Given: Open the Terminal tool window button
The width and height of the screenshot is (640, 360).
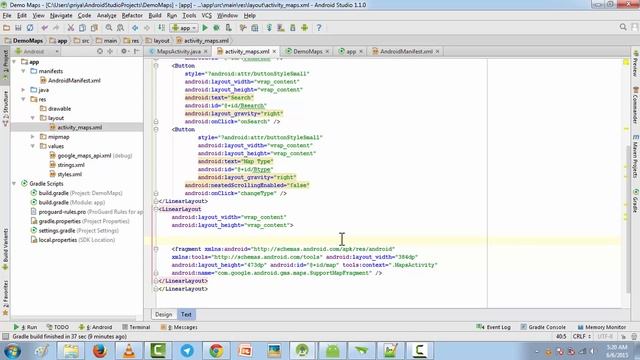Looking at the screenshot, I should point(136,327).
